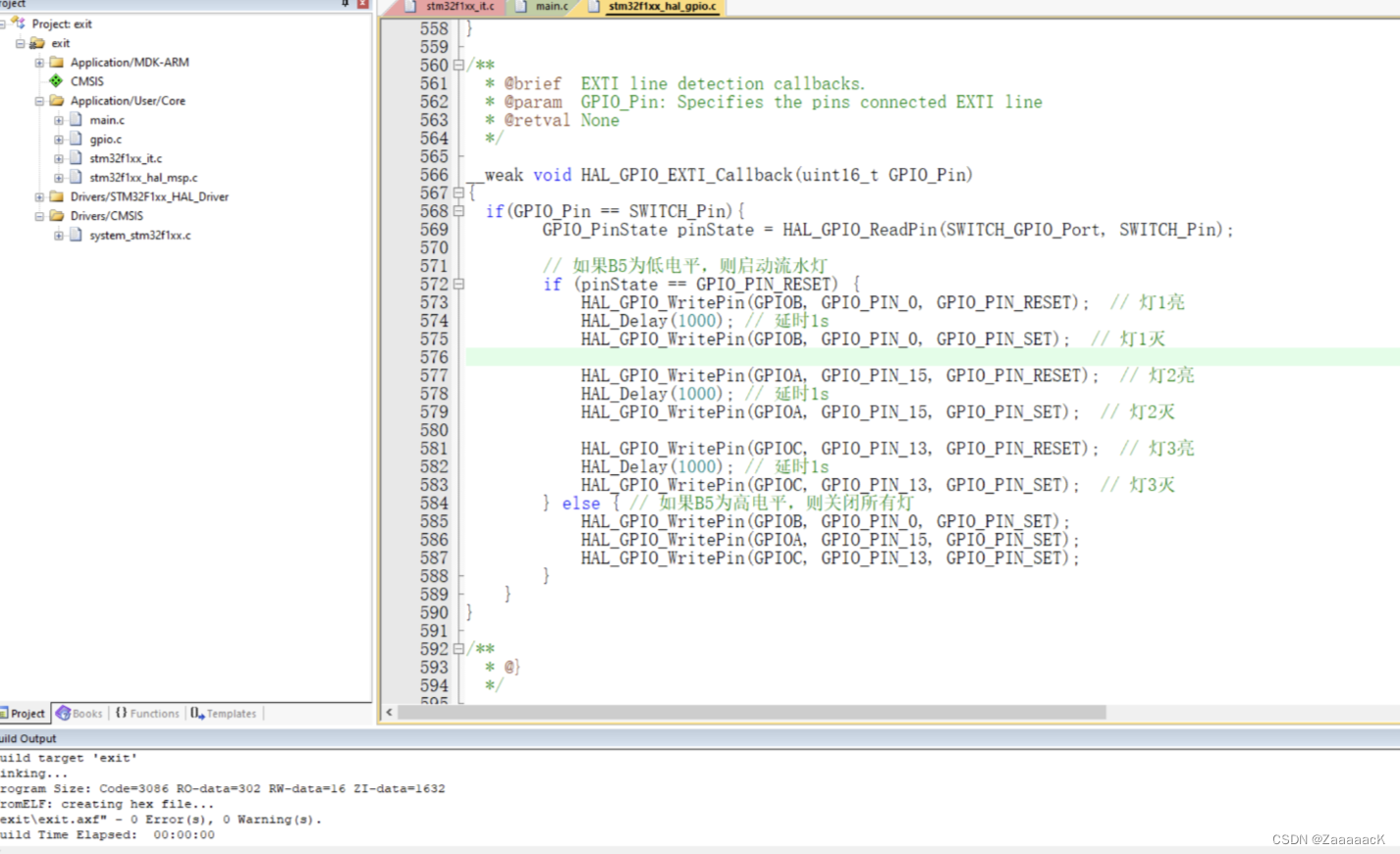Expand main.c dependencies in the tree

point(58,120)
